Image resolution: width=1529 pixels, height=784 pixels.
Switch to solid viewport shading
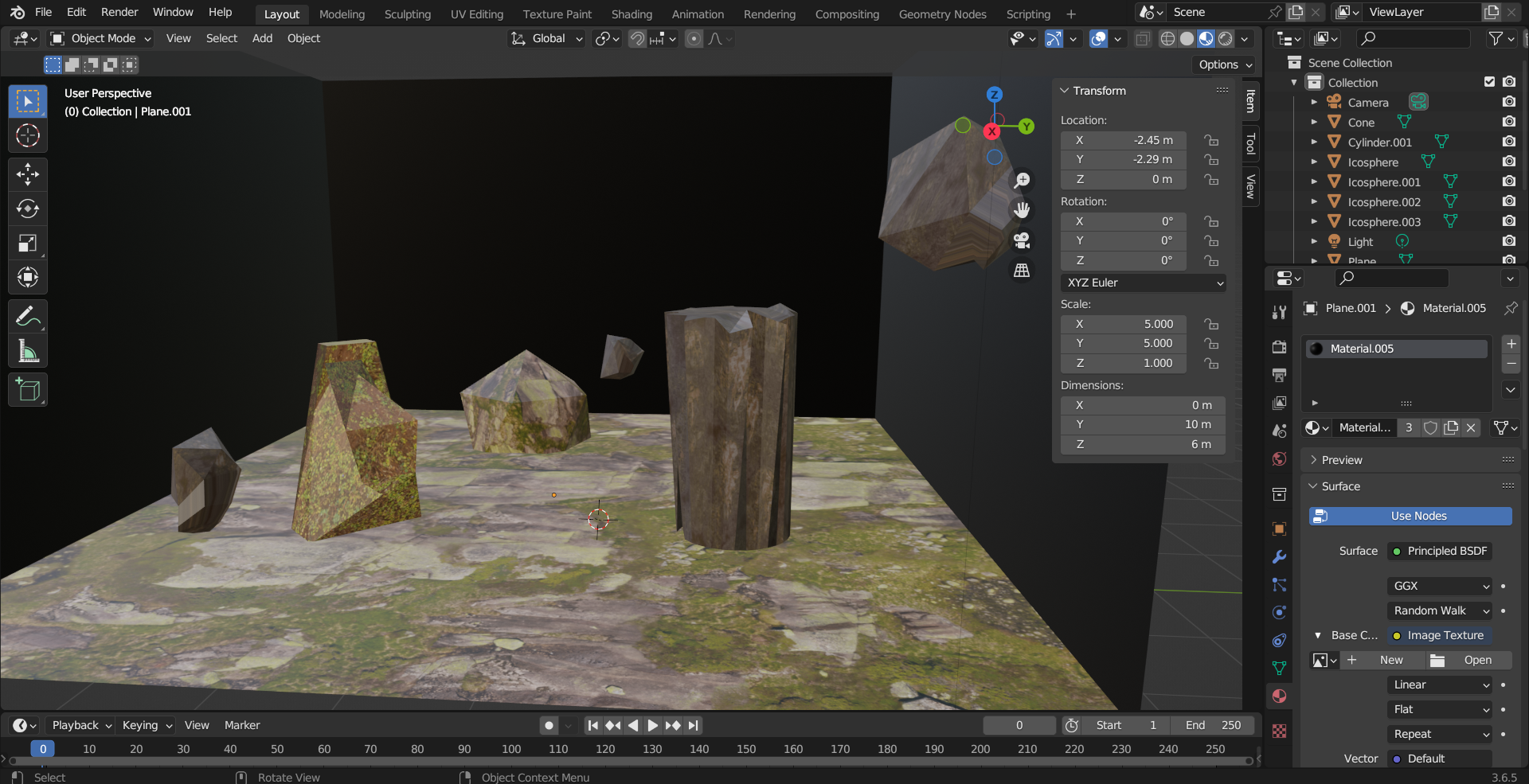(1187, 38)
